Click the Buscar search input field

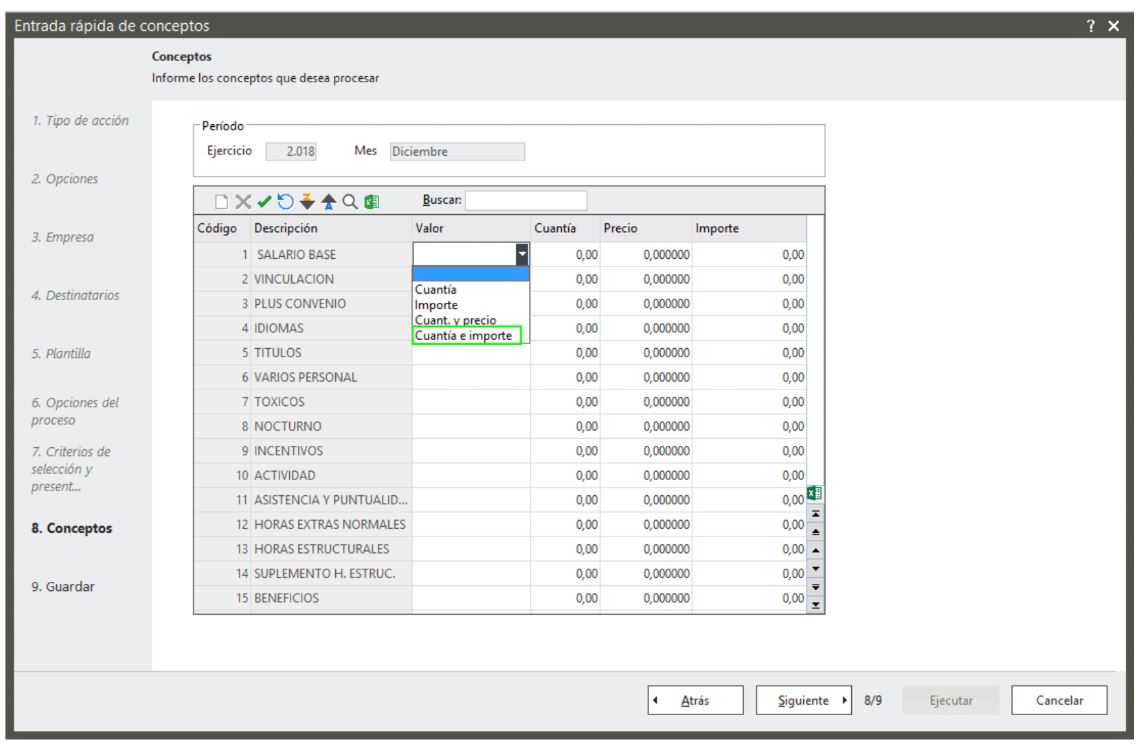pyautogui.click(x=526, y=200)
